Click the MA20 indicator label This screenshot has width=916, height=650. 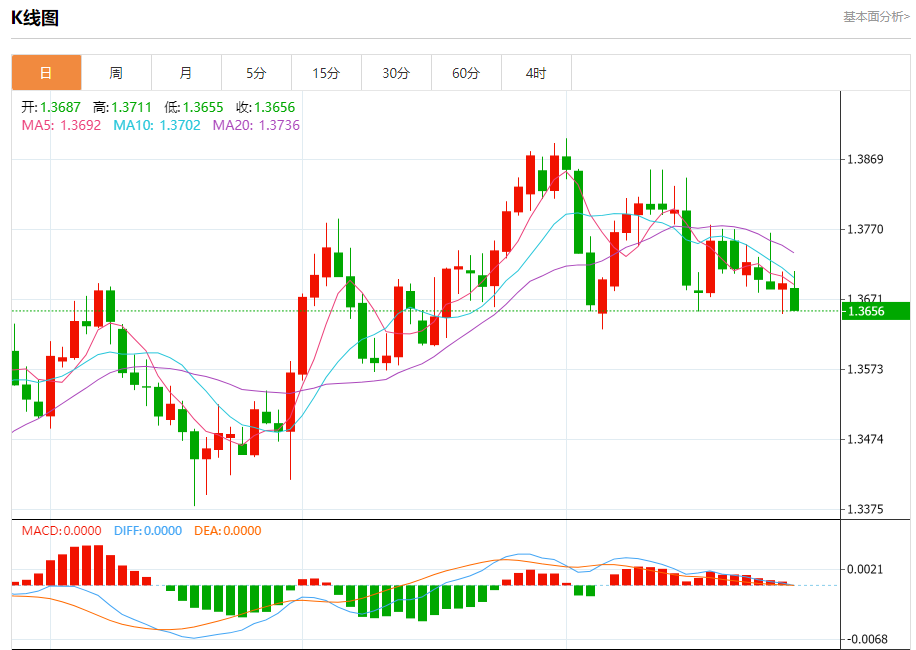(x=256, y=125)
